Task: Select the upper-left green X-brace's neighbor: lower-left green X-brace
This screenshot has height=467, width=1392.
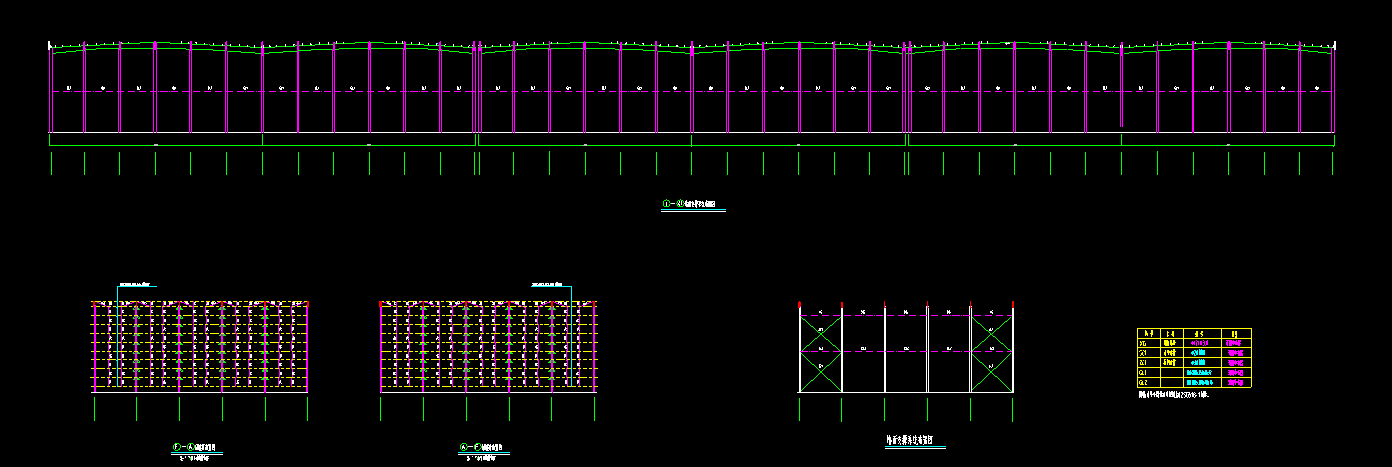Action: tap(821, 369)
